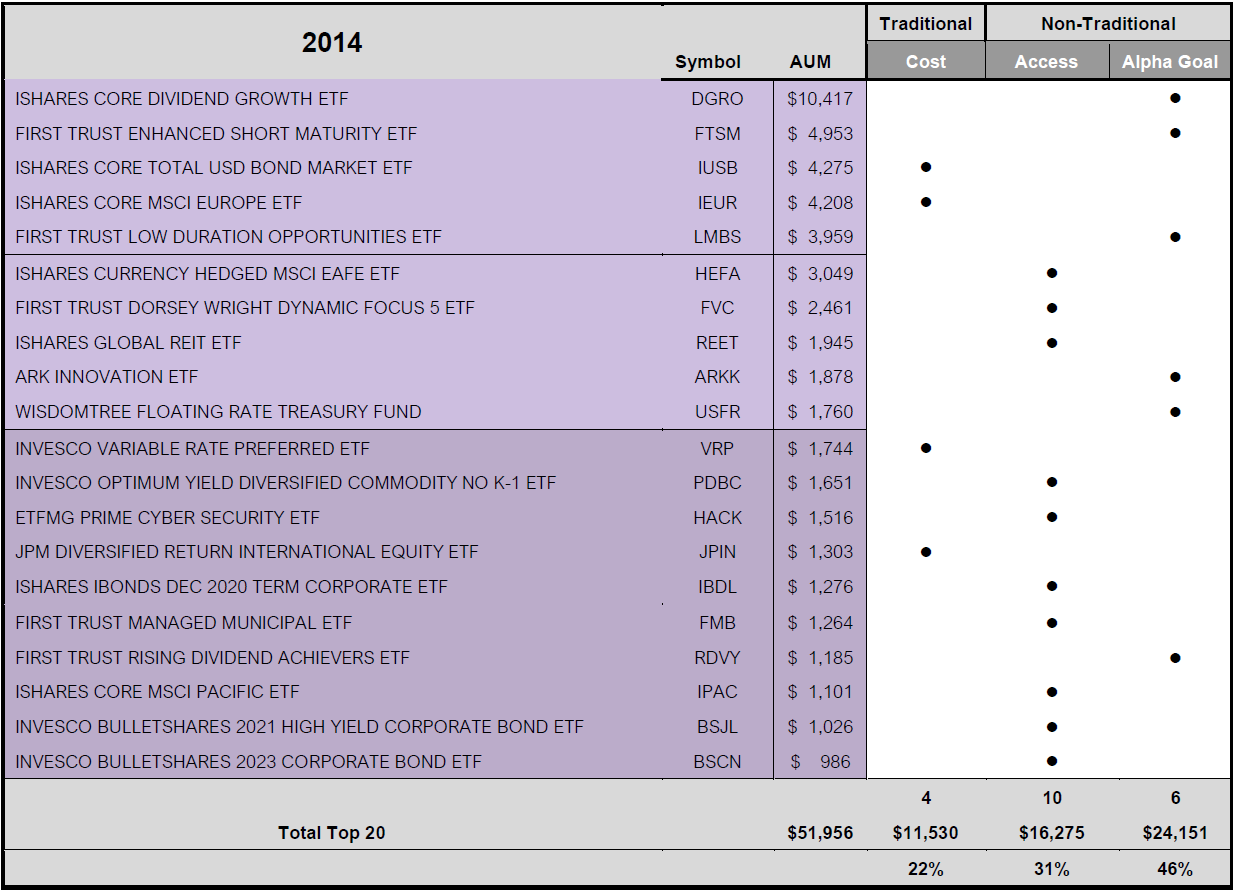The width and height of the screenshot is (1233, 891).
Task: Select the "REET" ticker symbol
Action: coord(718,342)
